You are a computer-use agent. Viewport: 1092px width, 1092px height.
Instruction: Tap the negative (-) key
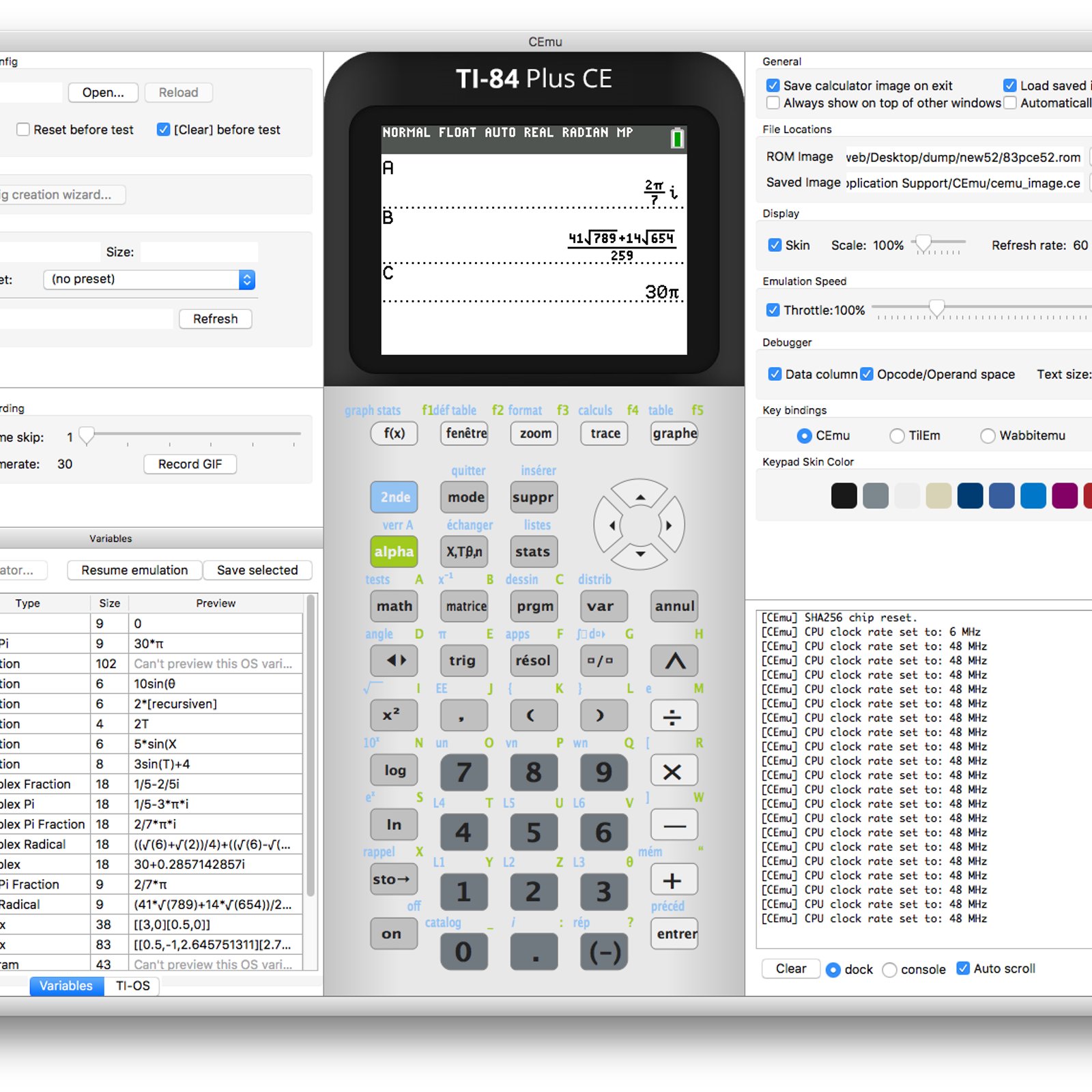[x=604, y=952]
